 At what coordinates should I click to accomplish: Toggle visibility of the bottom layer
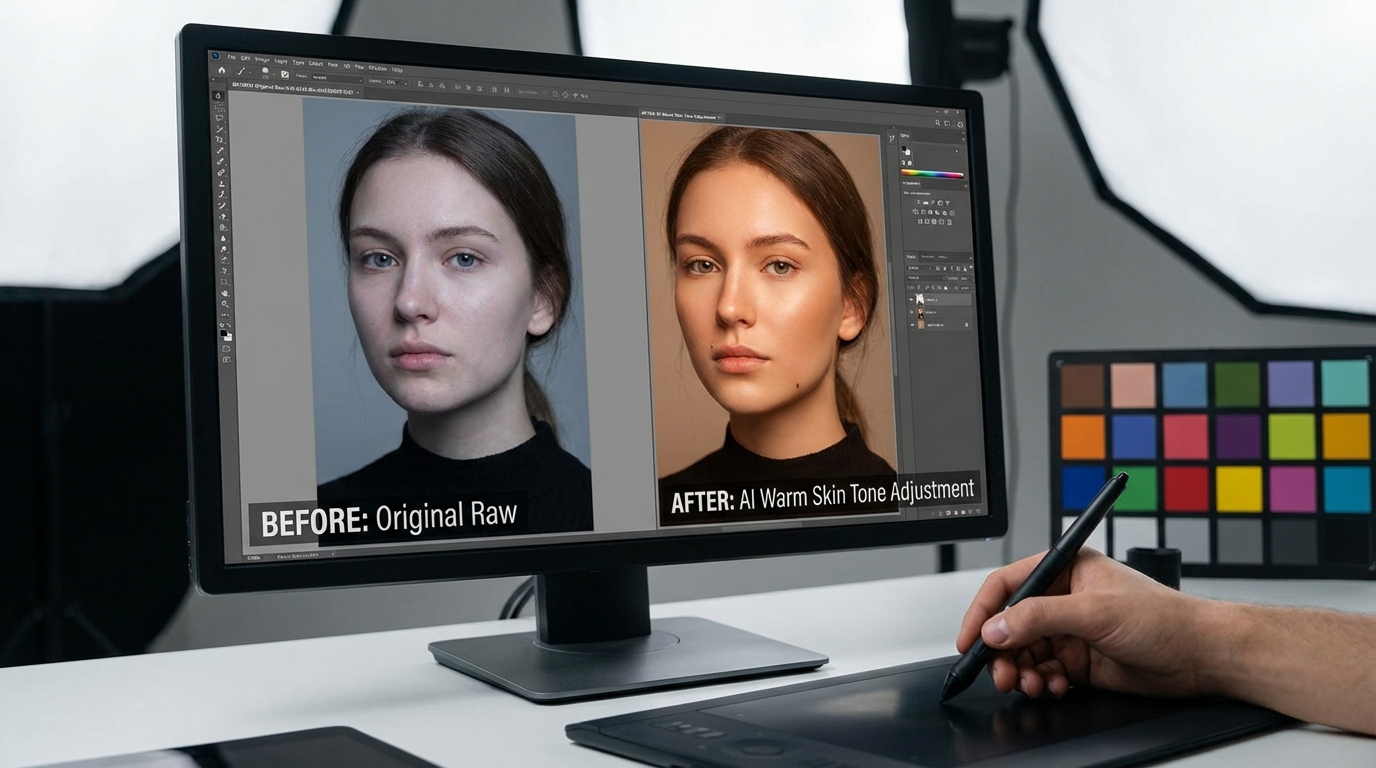[911, 325]
